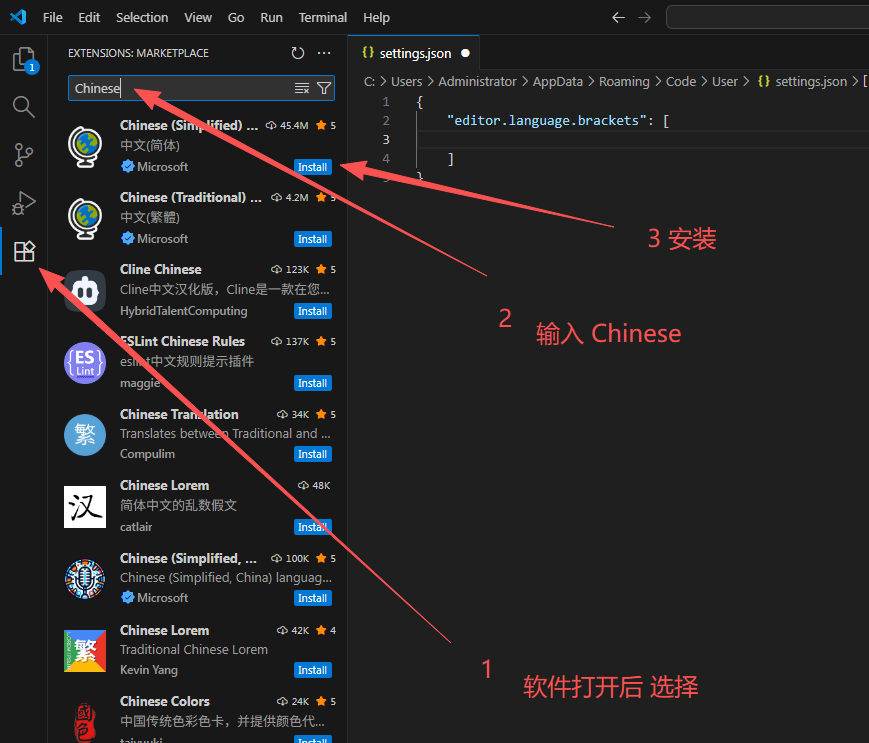Go back using navigation arrow
The image size is (869, 743).
point(618,18)
